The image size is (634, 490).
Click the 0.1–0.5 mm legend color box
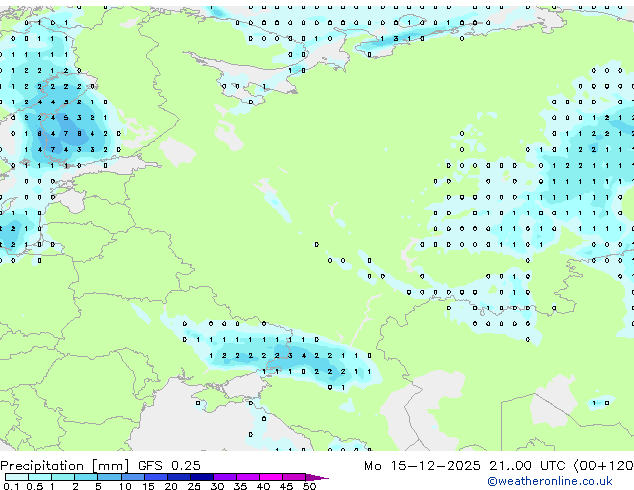tap(17, 477)
